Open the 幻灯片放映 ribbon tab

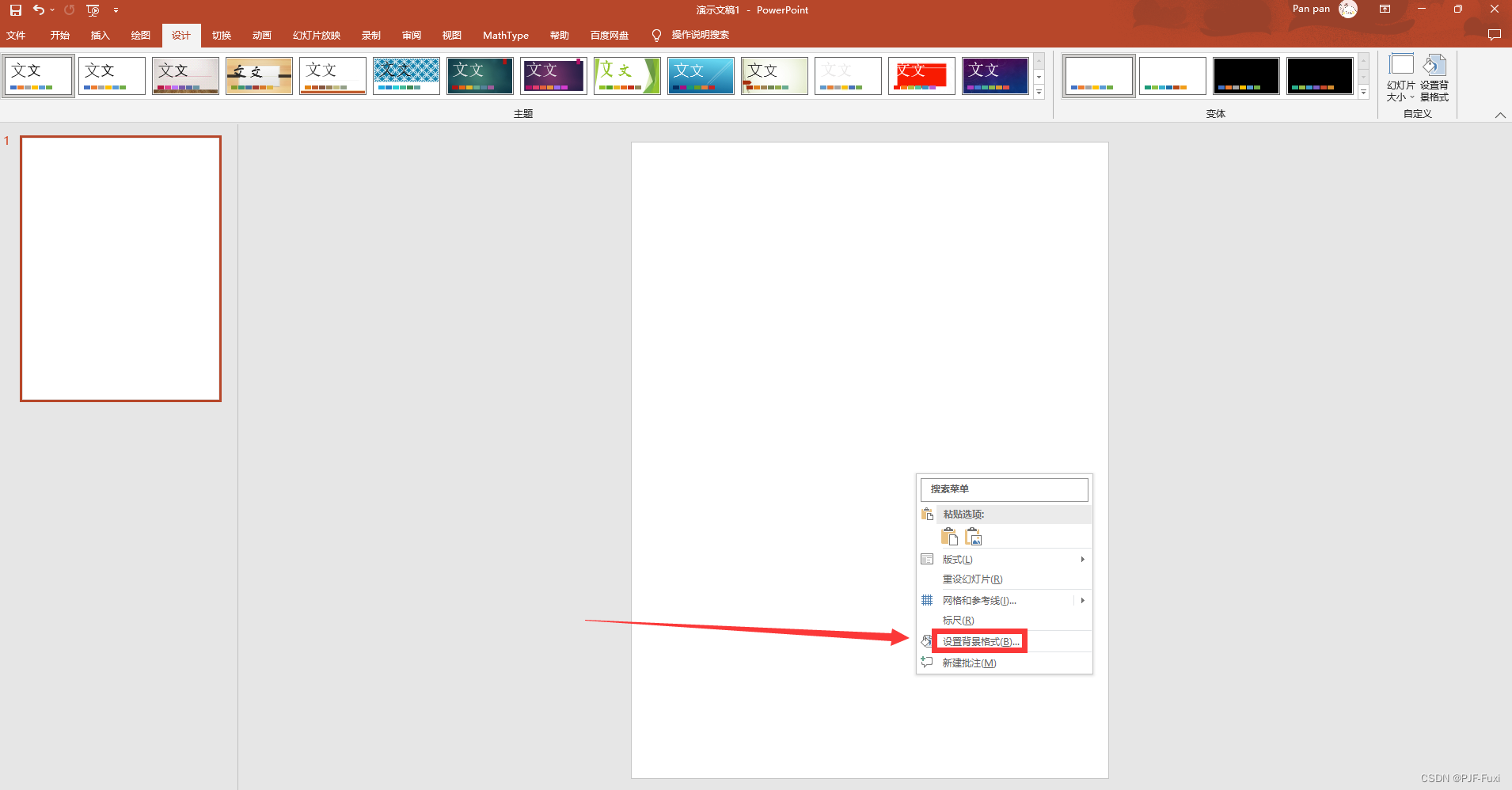(x=317, y=36)
